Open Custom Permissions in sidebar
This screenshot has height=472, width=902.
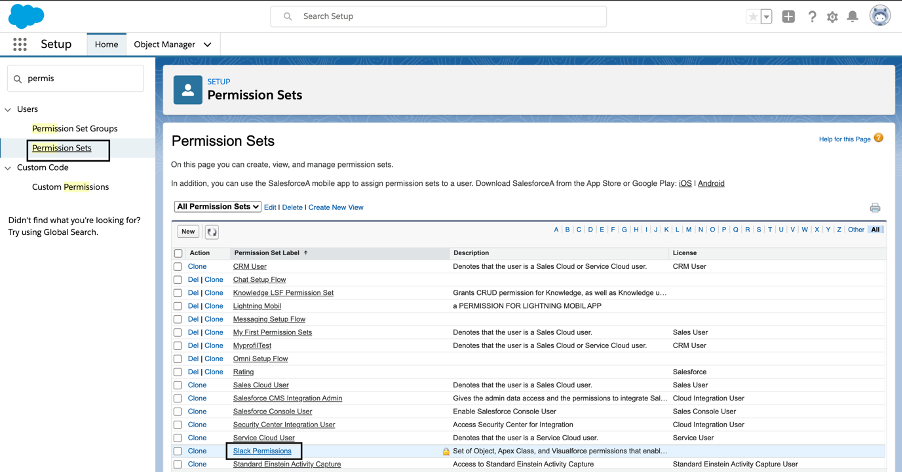pyautogui.click(x=70, y=187)
